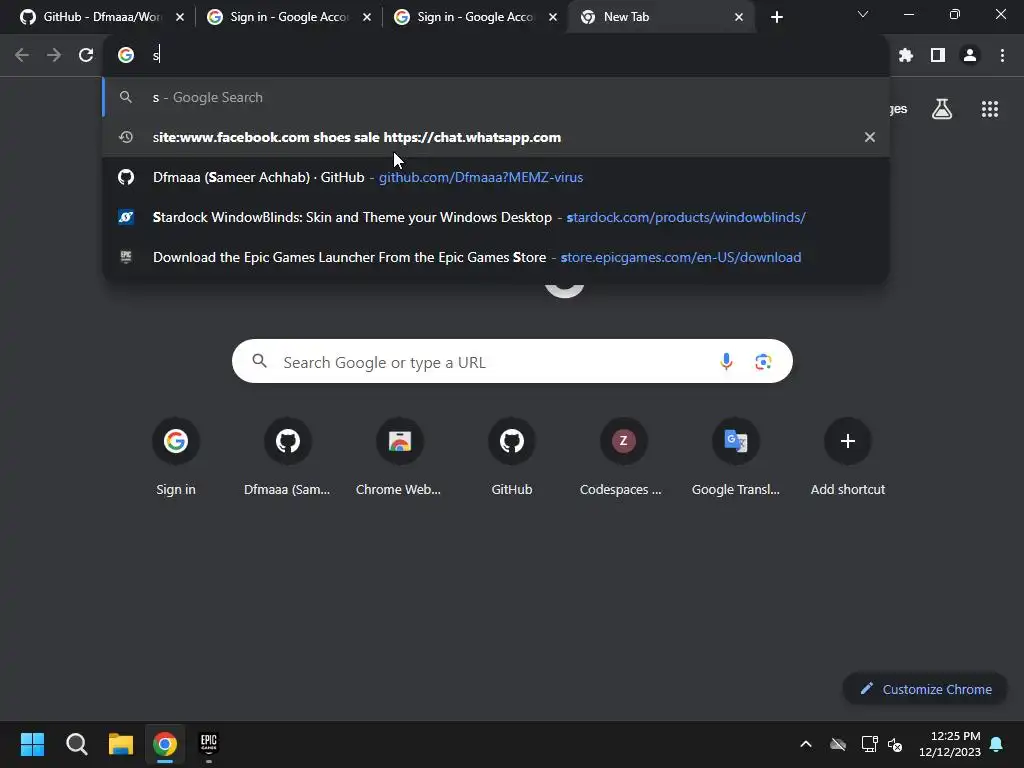This screenshot has height=768, width=1024.
Task: Close the first Sign in - Google Accounts tab
Action: coord(366,17)
